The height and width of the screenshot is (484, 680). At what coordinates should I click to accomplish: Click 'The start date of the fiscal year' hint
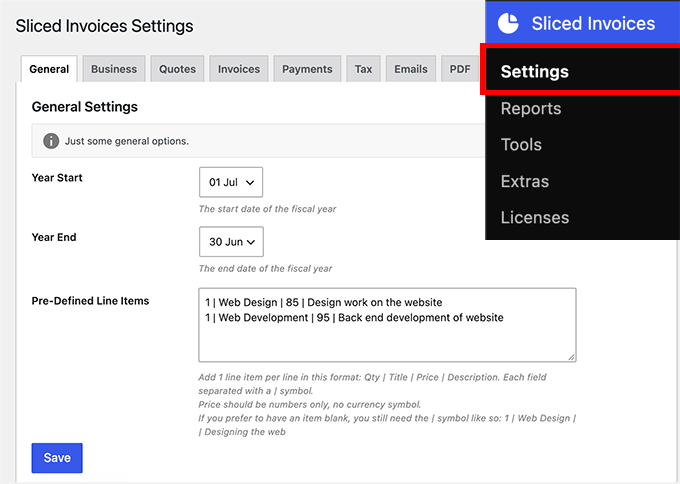(267, 209)
